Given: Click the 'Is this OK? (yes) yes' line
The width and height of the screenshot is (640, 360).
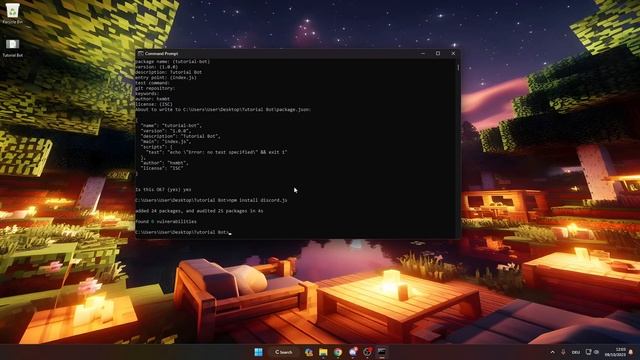Looking at the screenshot, I should point(163,189).
